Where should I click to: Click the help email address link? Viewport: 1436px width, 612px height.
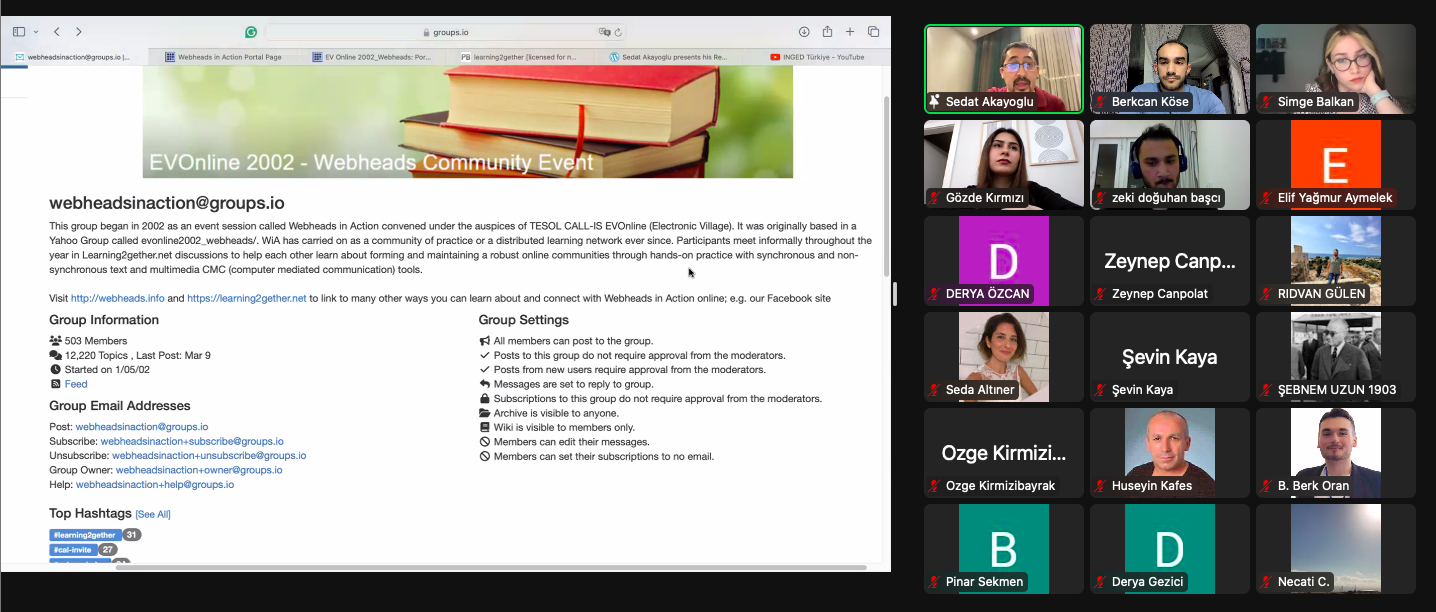click(x=155, y=484)
